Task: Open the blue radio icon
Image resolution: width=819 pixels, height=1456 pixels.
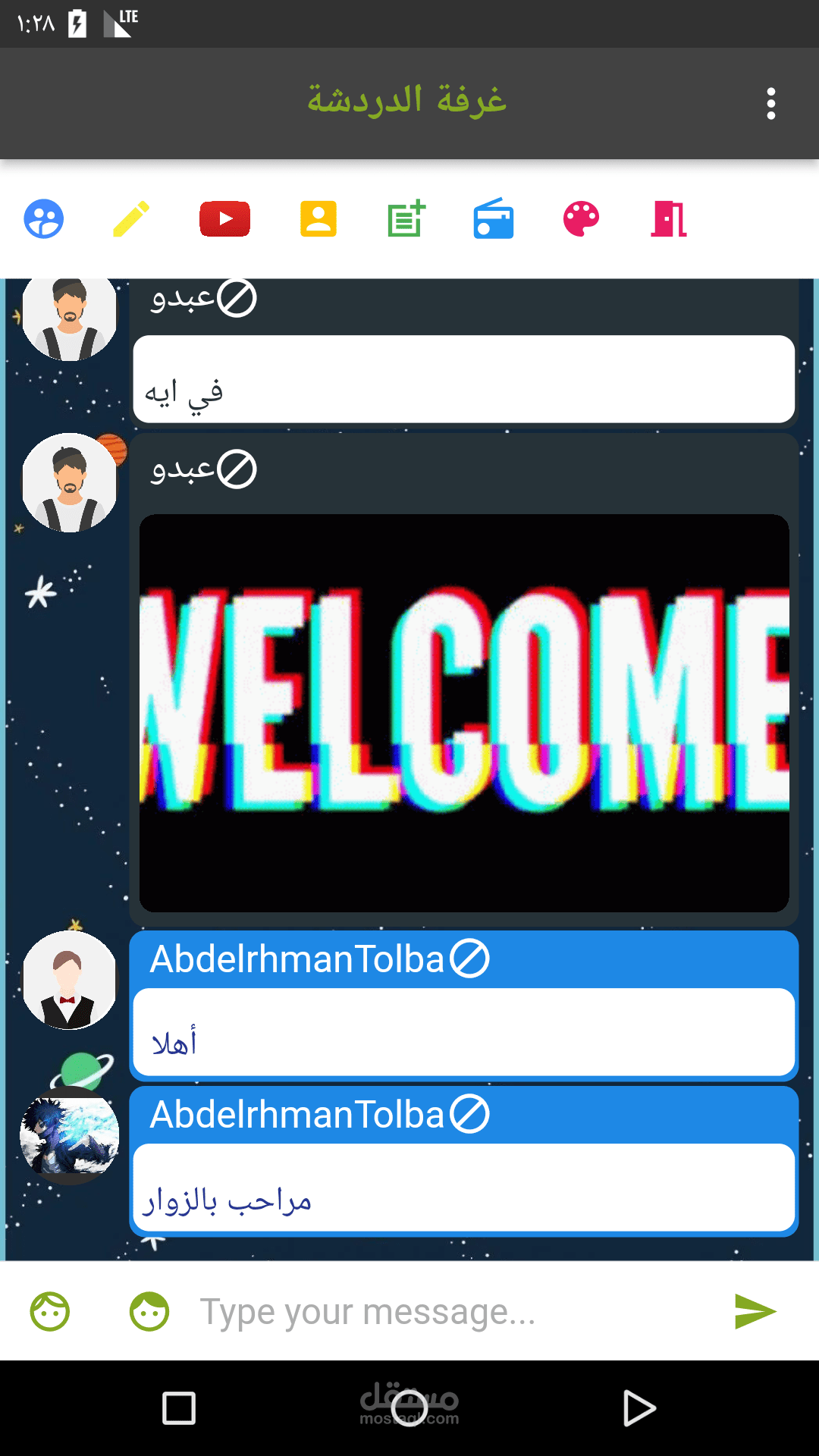Action: (494, 219)
